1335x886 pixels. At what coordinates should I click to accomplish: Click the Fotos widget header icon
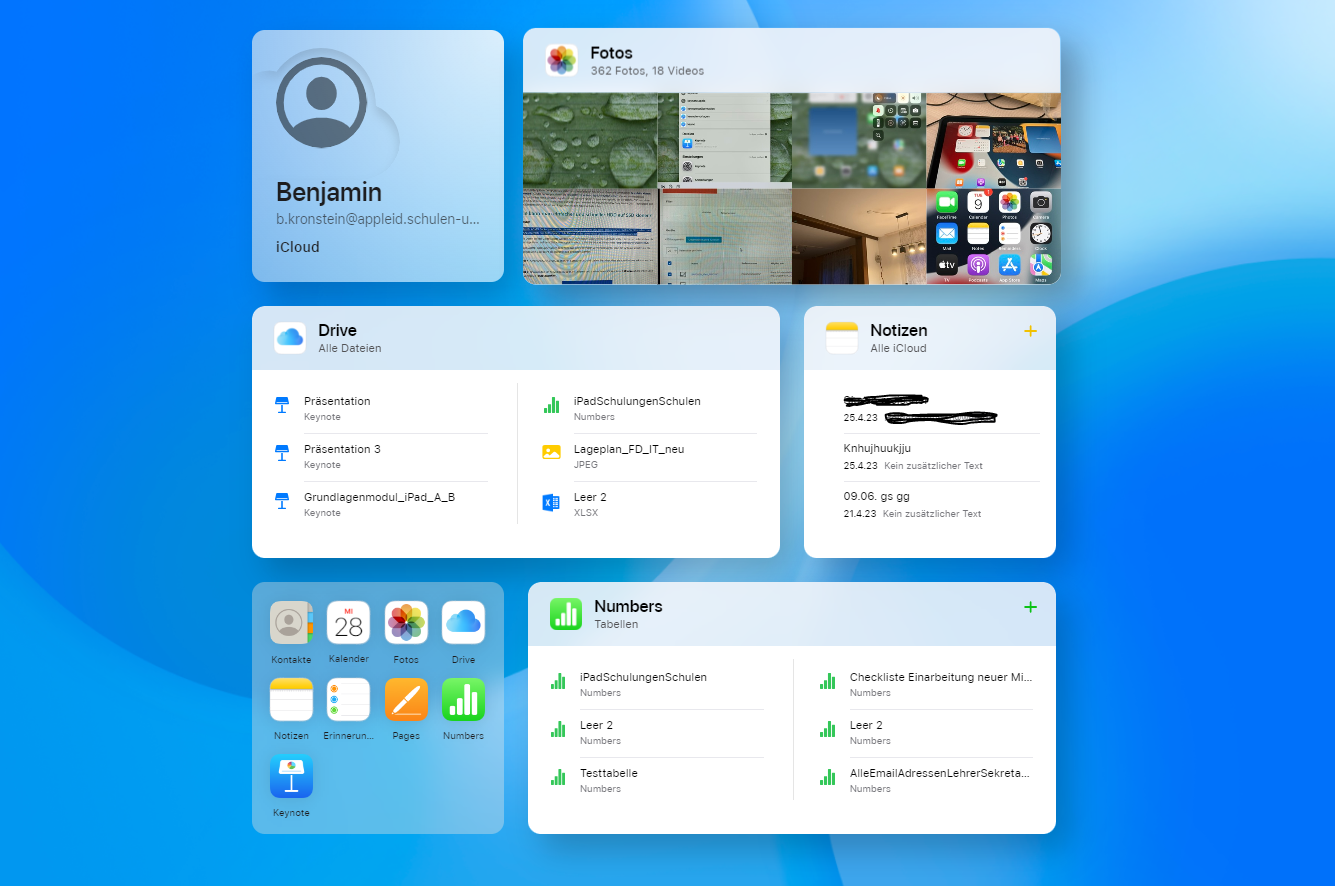[x=562, y=60]
